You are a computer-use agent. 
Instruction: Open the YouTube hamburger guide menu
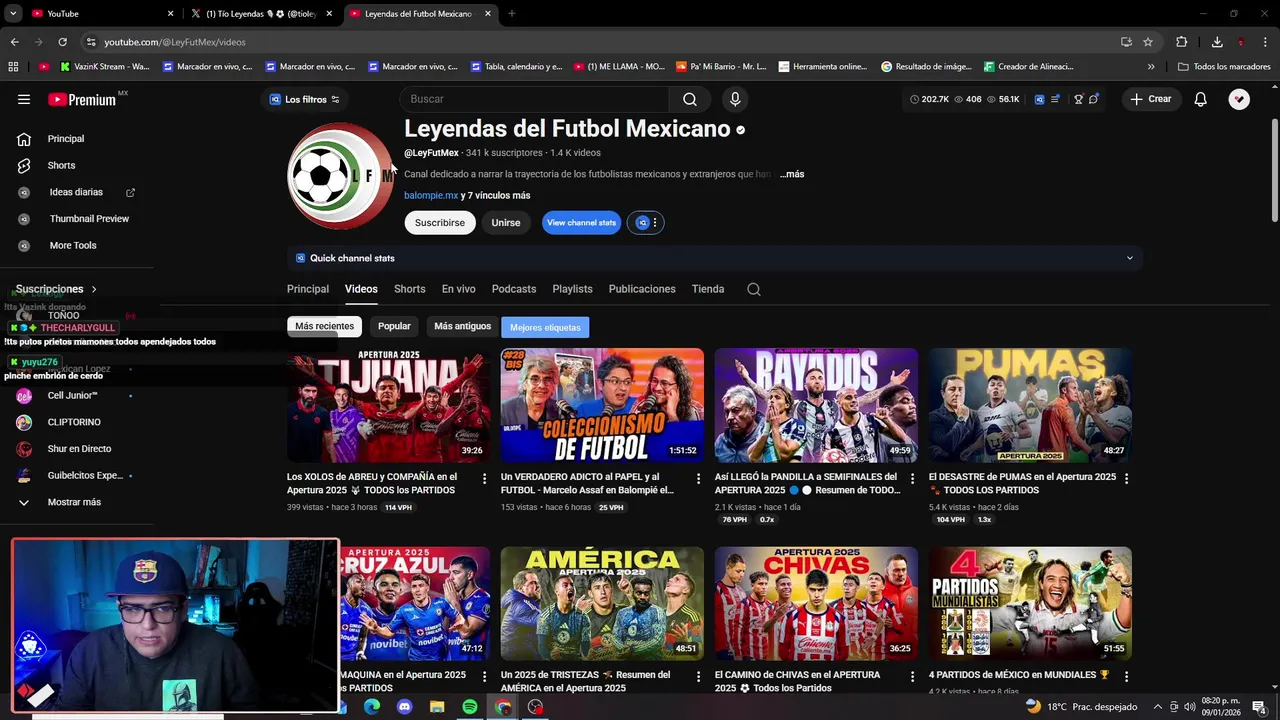[24, 99]
